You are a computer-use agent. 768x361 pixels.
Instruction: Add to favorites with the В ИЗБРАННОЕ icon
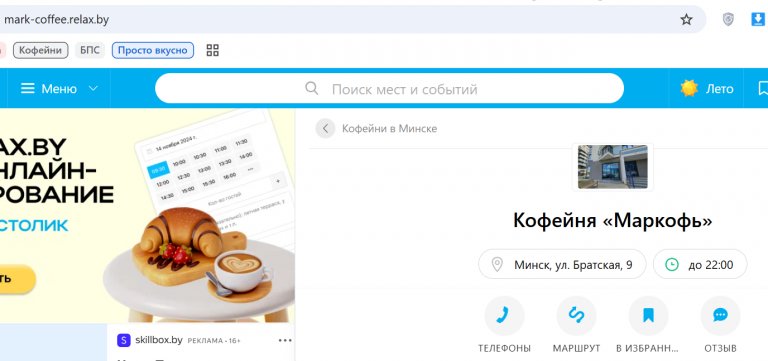point(648,316)
